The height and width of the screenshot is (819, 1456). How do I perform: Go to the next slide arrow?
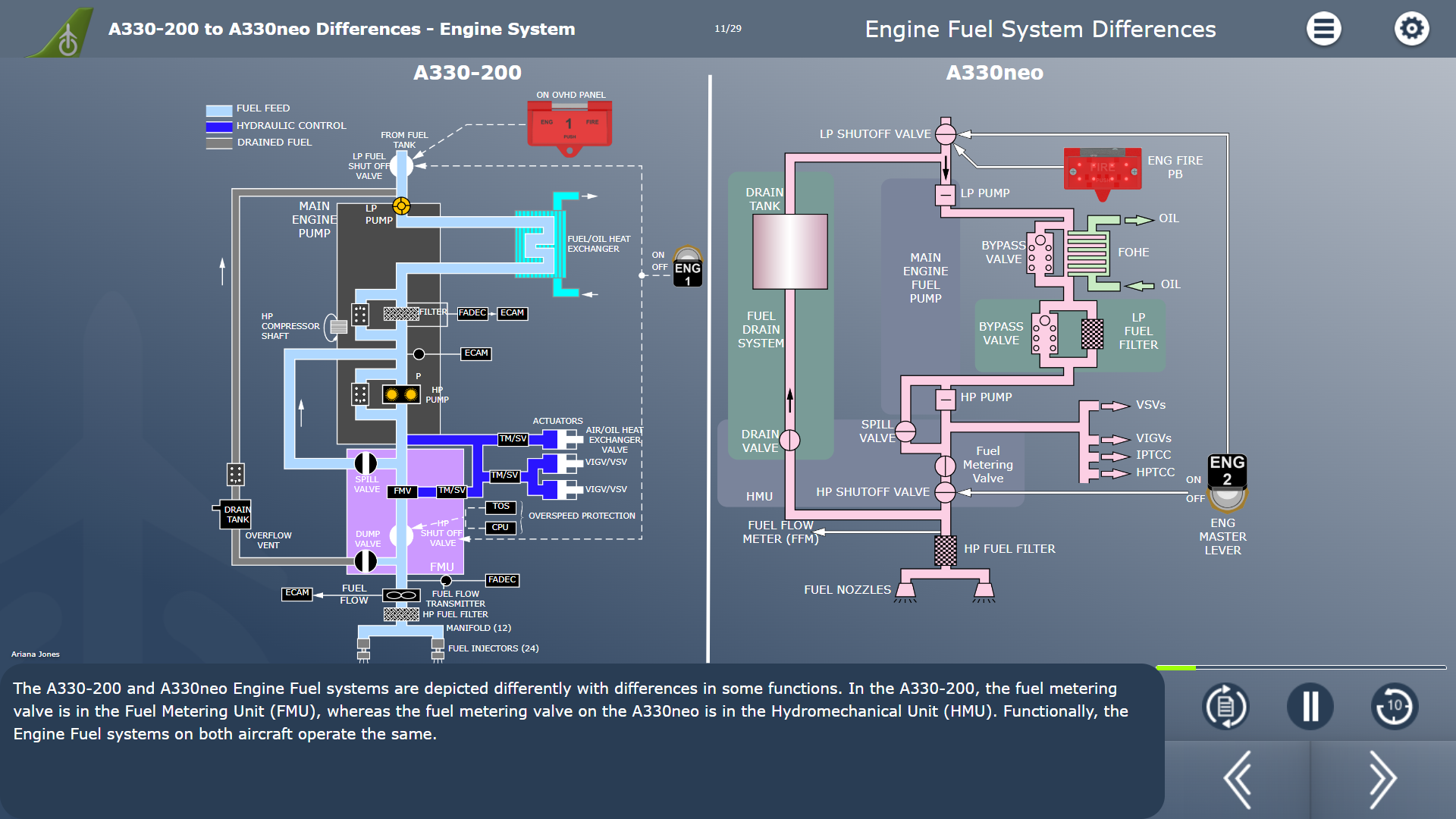[x=1382, y=779]
